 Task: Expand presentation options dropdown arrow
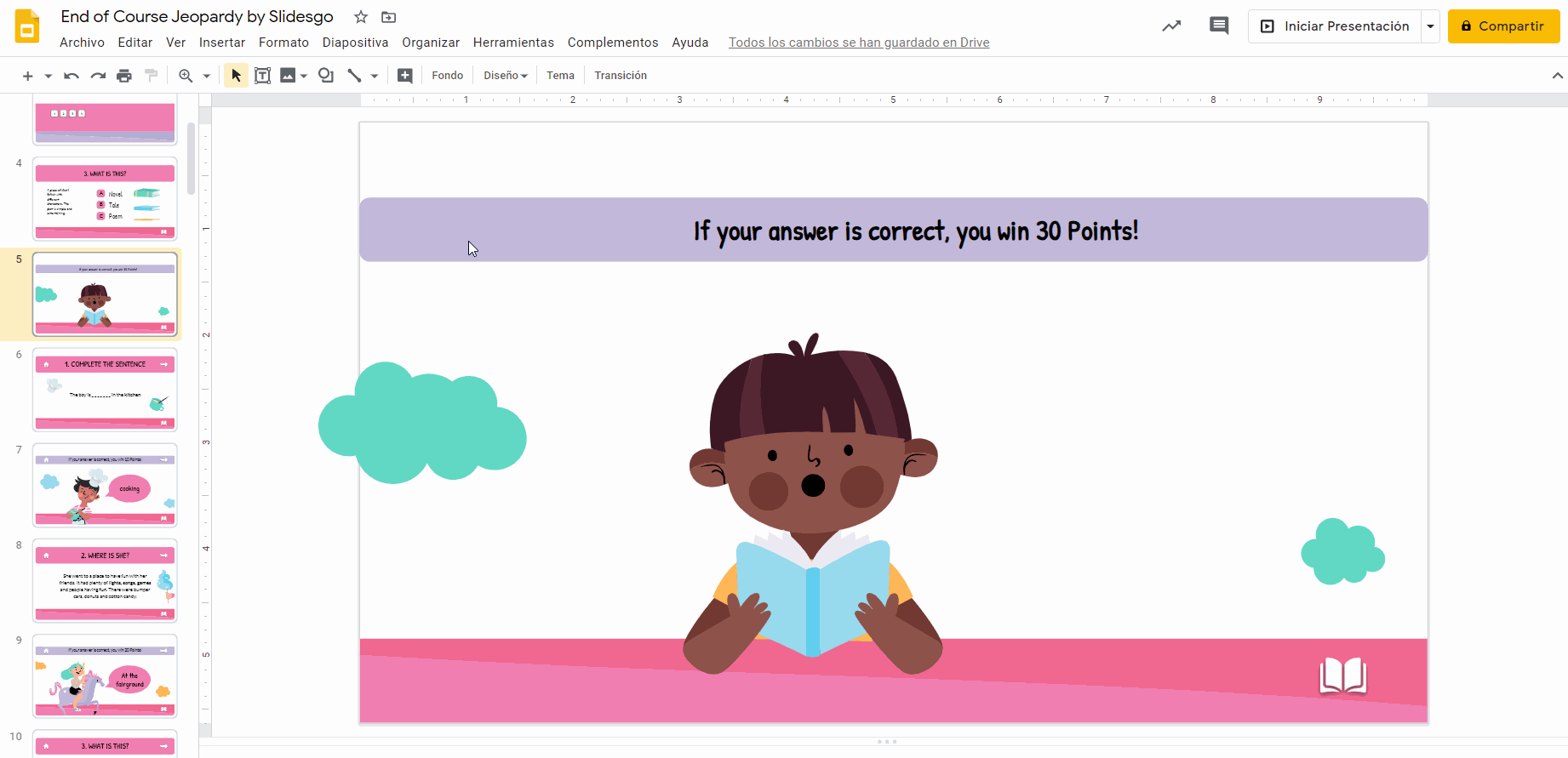(1431, 26)
